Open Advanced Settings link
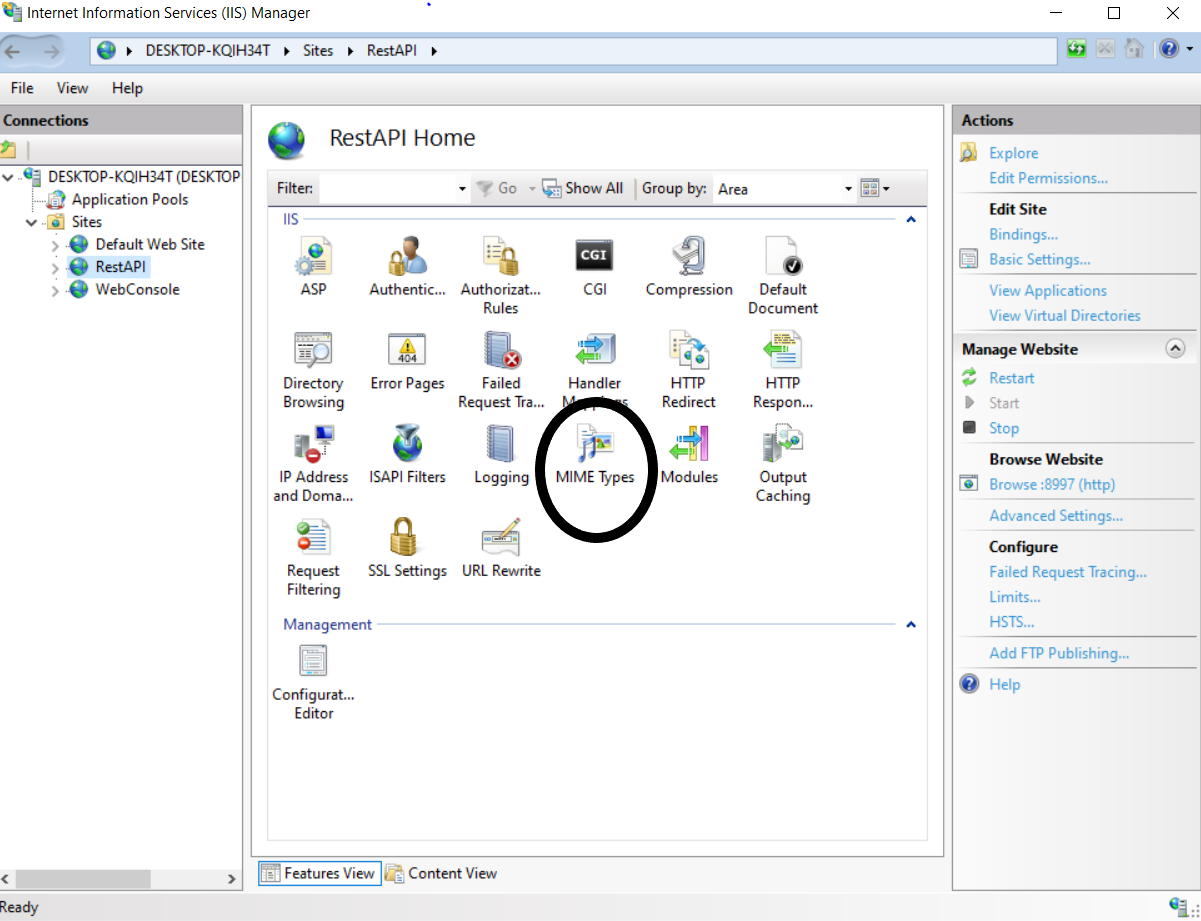 [1056, 516]
